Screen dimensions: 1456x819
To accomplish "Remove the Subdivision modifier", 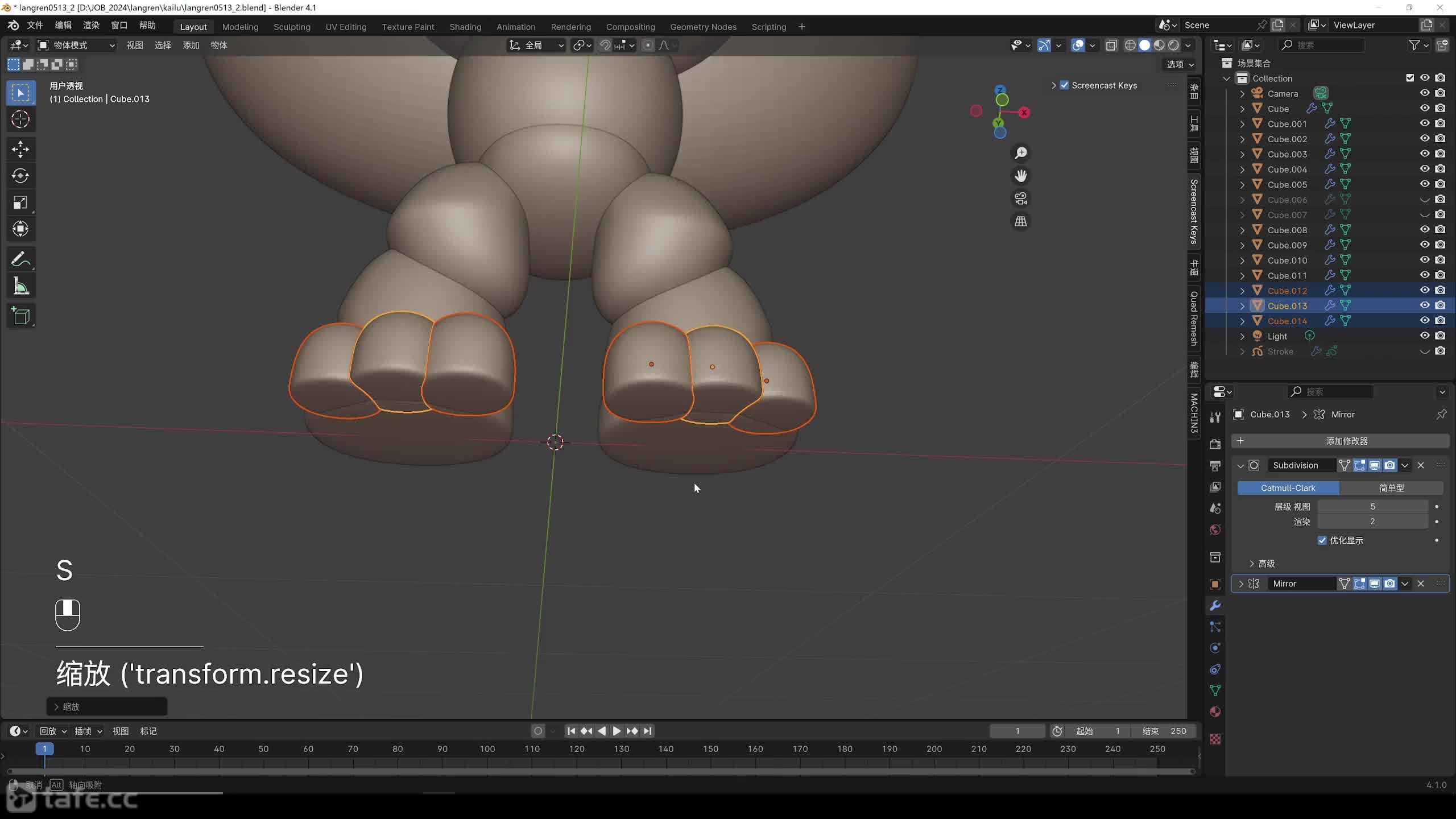I will pyautogui.click(x=1421, y=465).
